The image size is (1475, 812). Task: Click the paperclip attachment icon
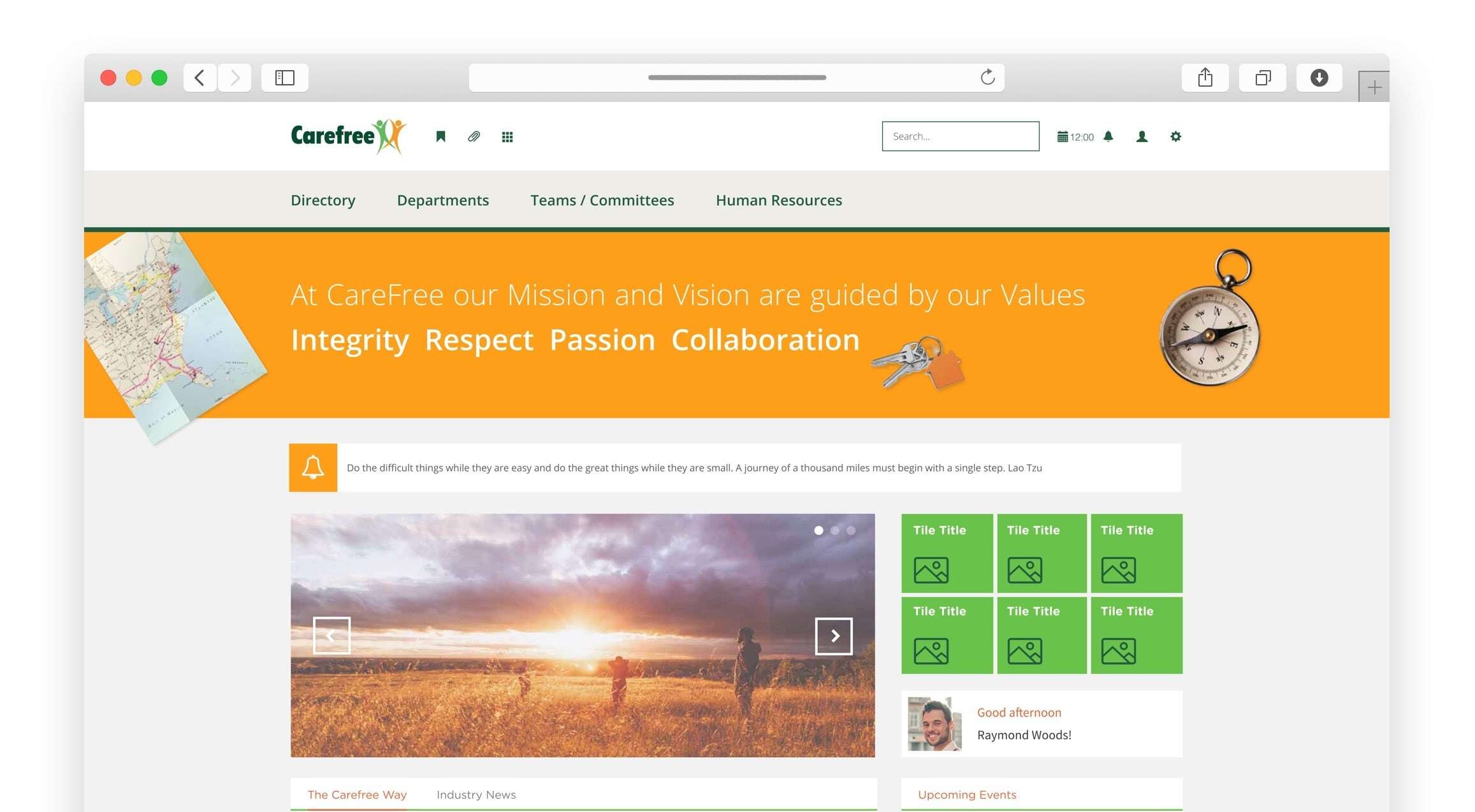(475, 136)
